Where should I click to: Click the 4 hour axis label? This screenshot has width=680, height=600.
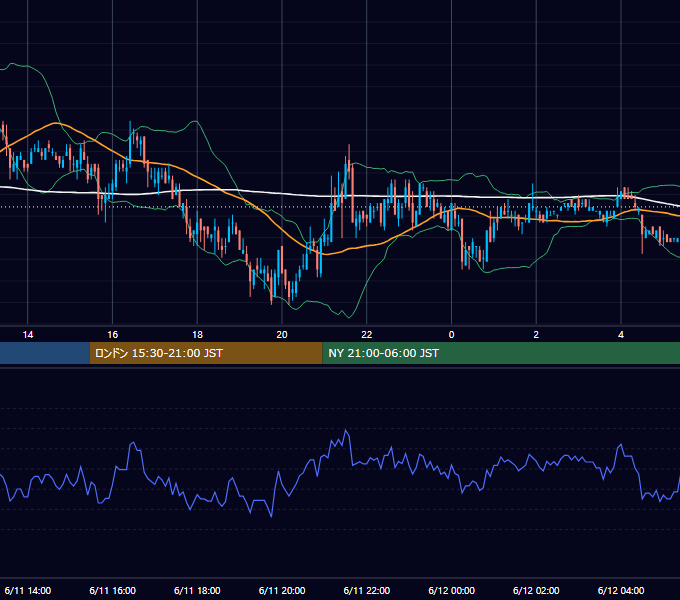point(621,335)
